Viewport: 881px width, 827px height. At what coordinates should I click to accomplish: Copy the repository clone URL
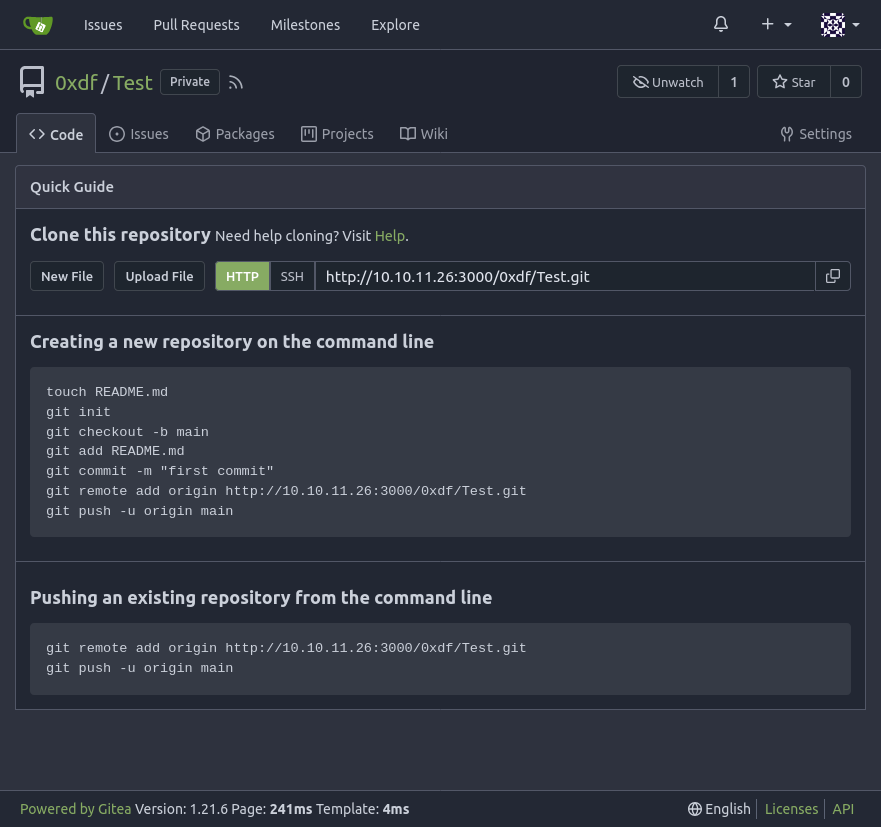pyautogui.click(x=832, y=276)
